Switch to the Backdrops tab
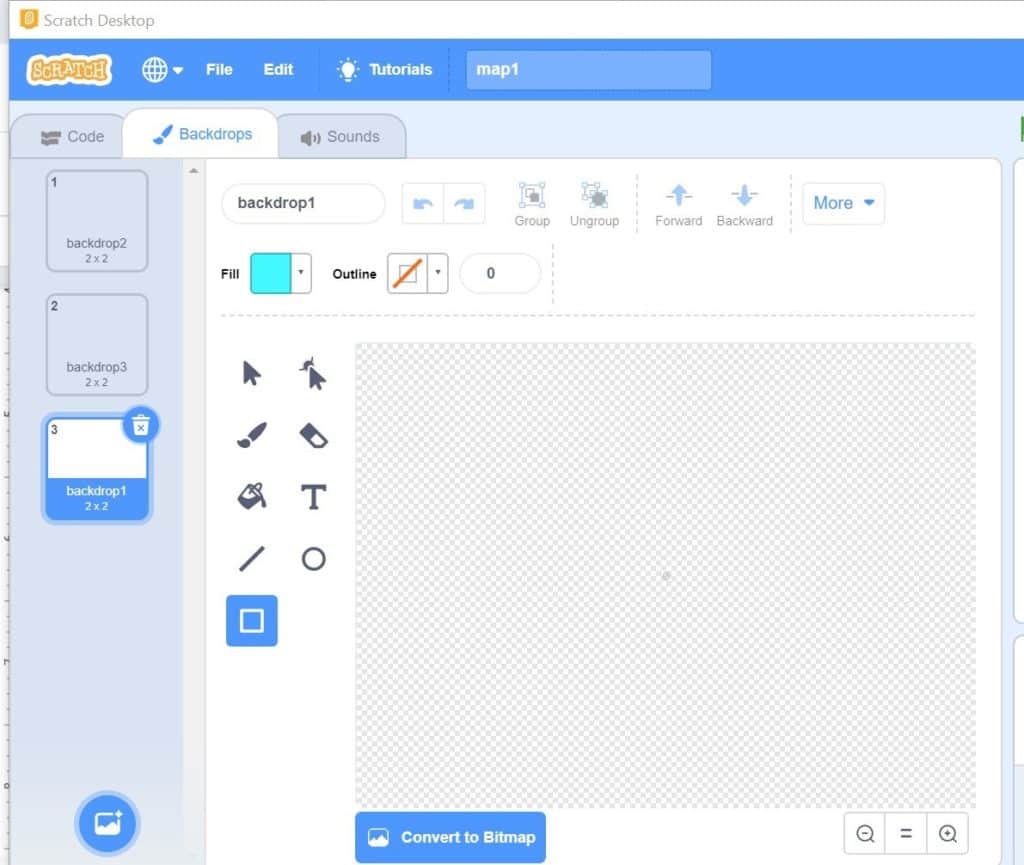 point(201,134)
